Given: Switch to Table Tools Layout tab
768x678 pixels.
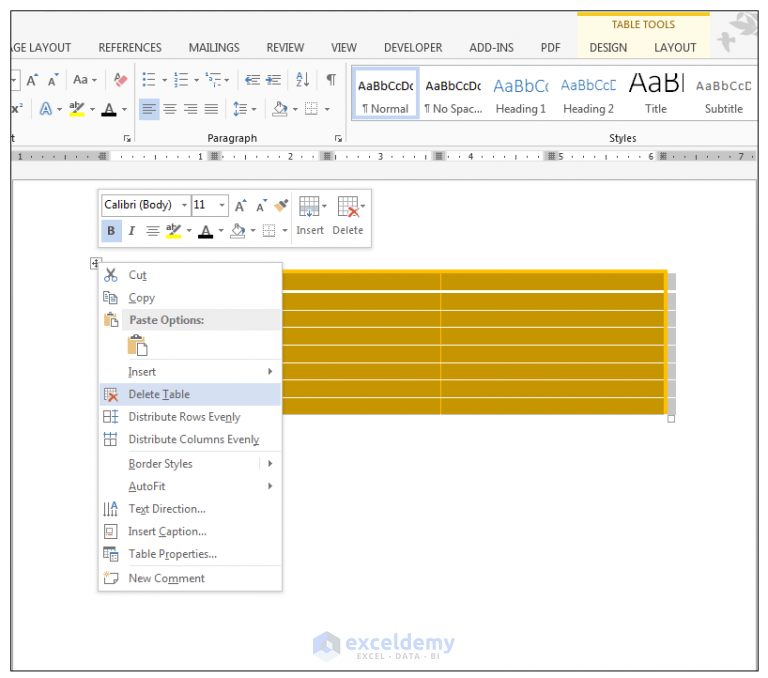Looking at the screenshot, I should pyautogui.click(x=675, y=48).
